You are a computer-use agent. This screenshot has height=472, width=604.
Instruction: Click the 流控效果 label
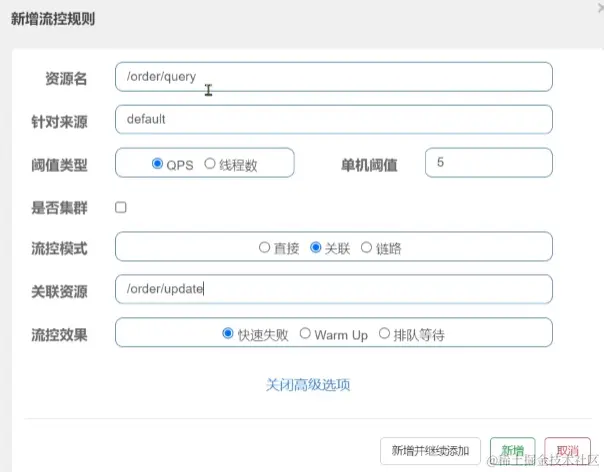pyautogui.click(x=59, y=335)
